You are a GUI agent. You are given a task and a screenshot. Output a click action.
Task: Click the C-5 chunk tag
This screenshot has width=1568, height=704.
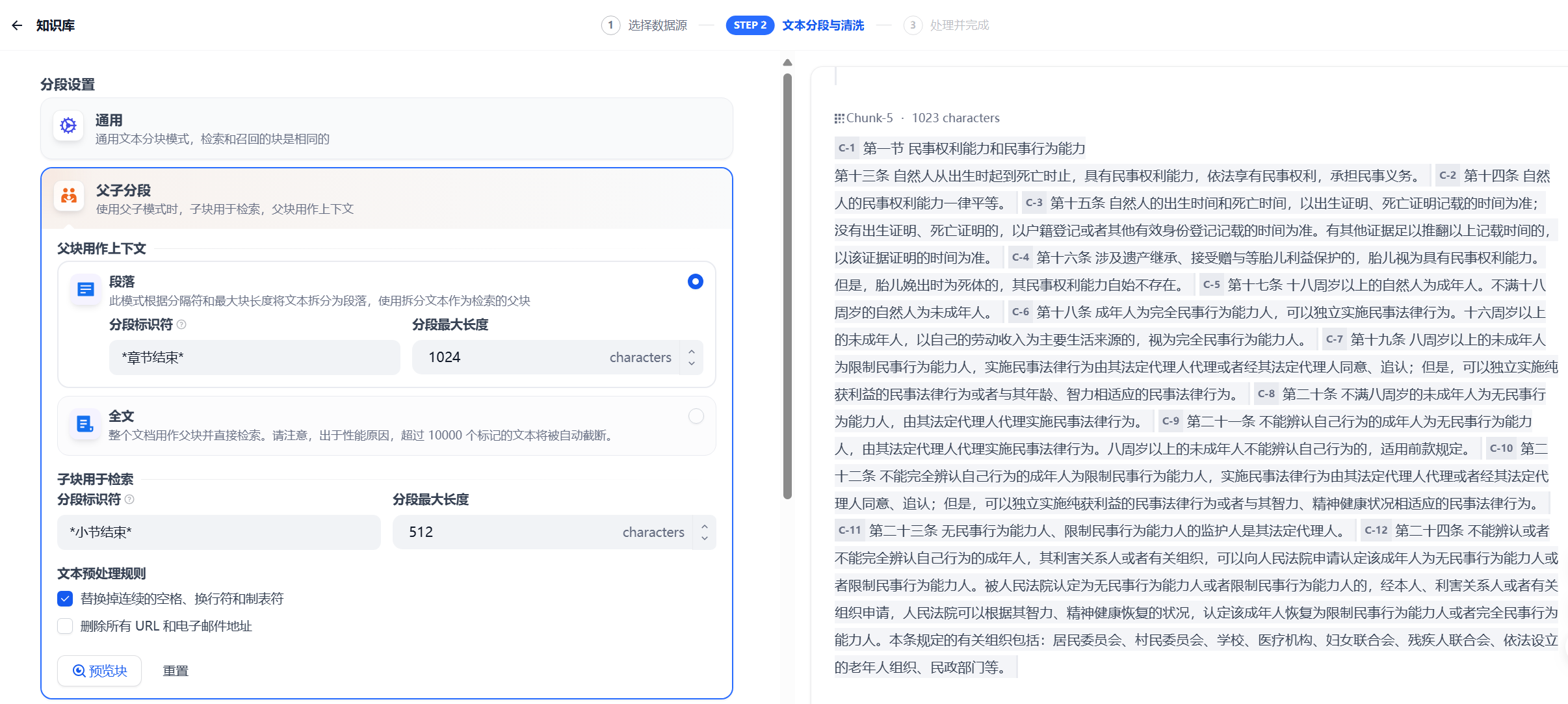coord(1211,285)
